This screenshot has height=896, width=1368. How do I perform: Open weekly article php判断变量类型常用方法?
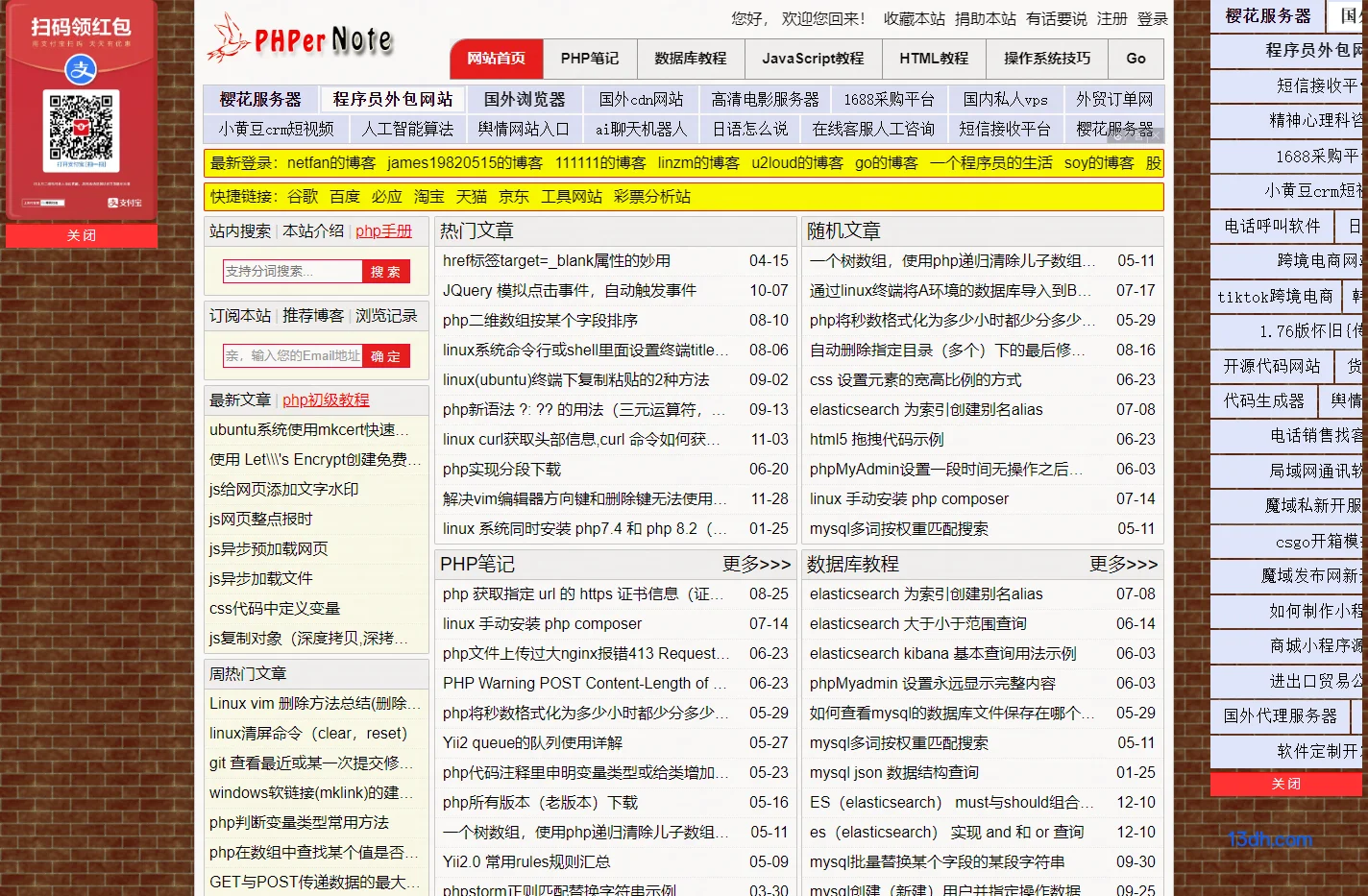point(299,823)
